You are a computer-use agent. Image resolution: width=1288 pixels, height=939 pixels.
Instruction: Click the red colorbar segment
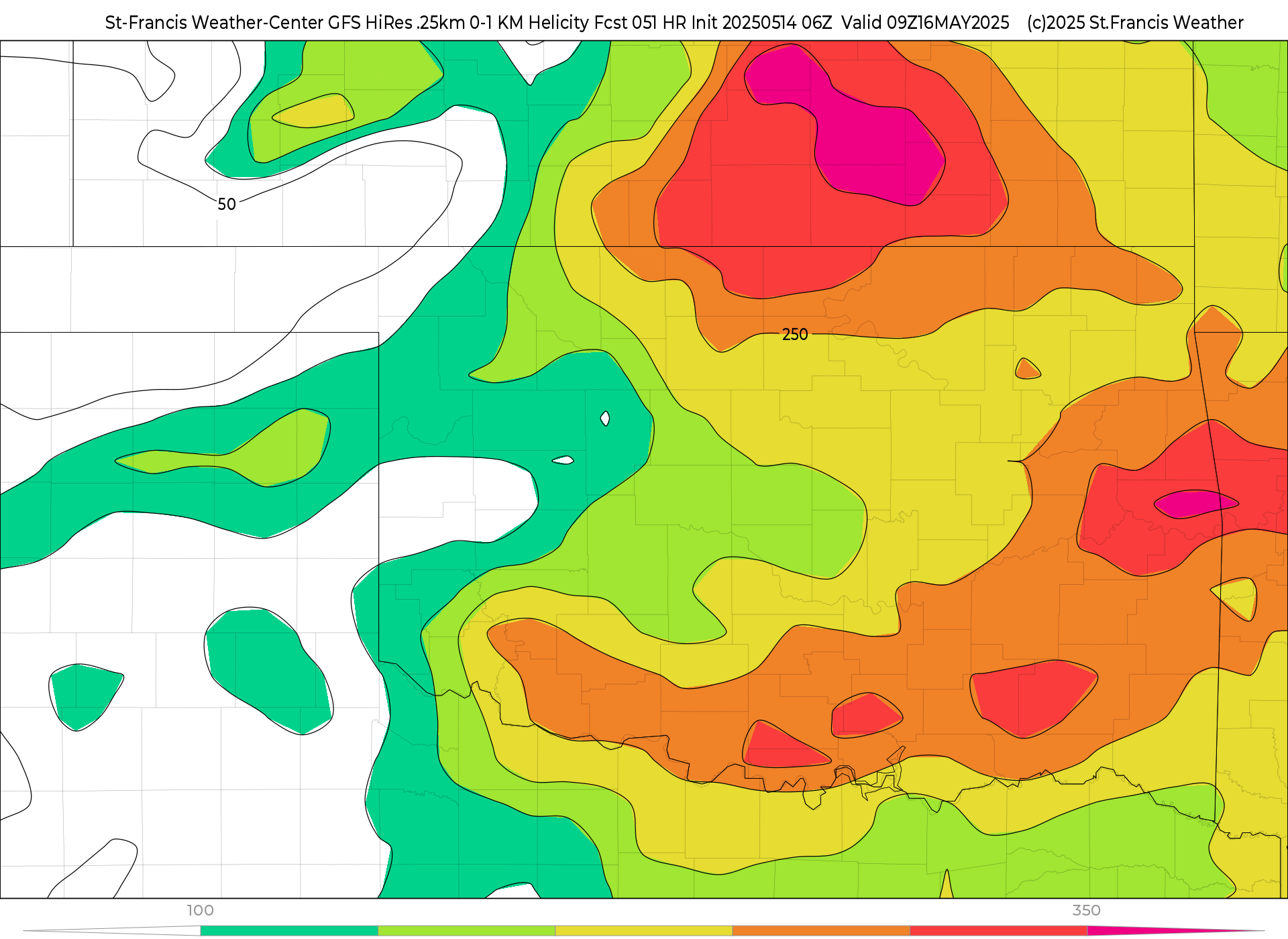[998, 931]
